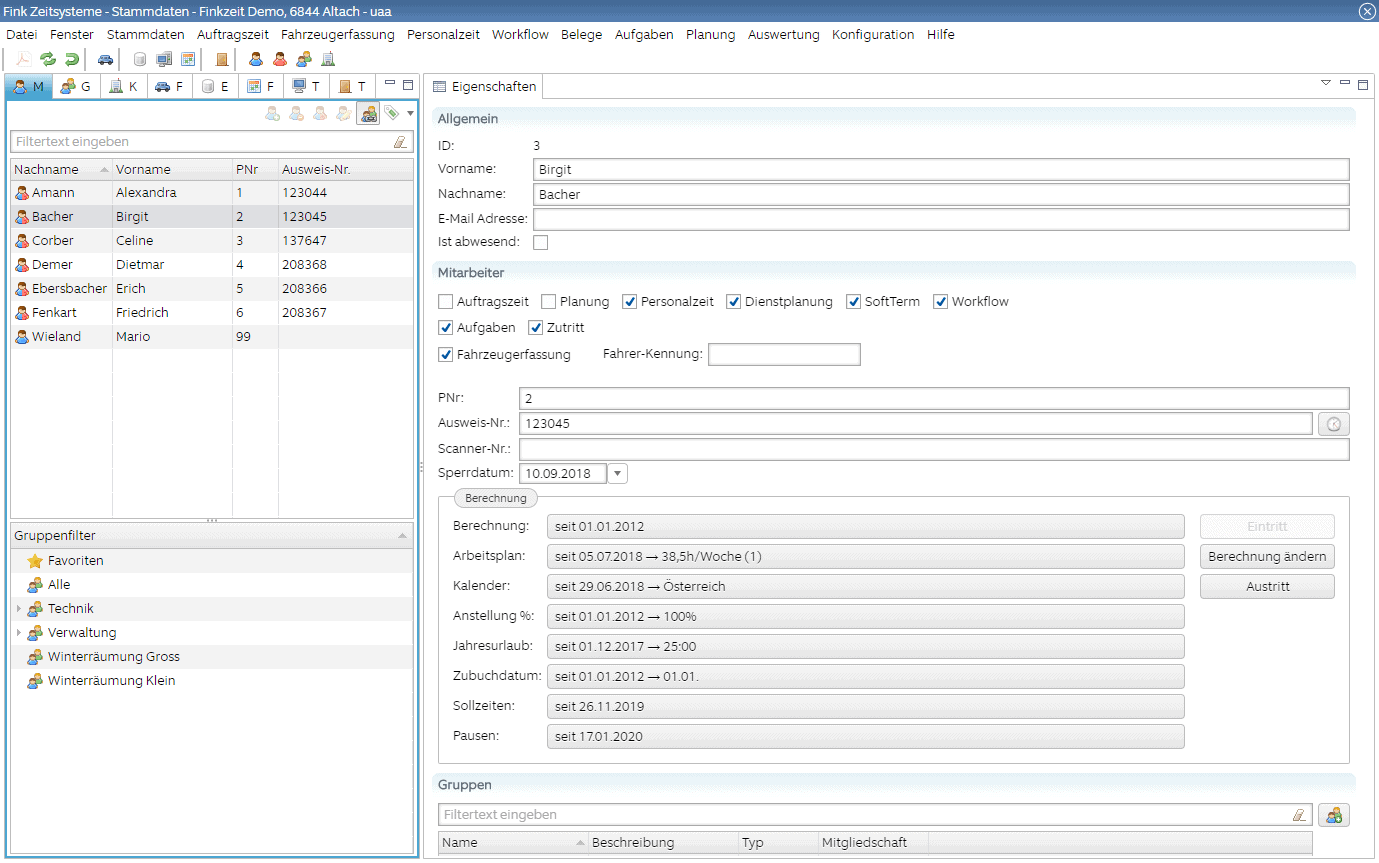Click the two-person group toolbar icon
This screenshot has height=863, width=1379.
pyautogui.click(x=304, y=59)
